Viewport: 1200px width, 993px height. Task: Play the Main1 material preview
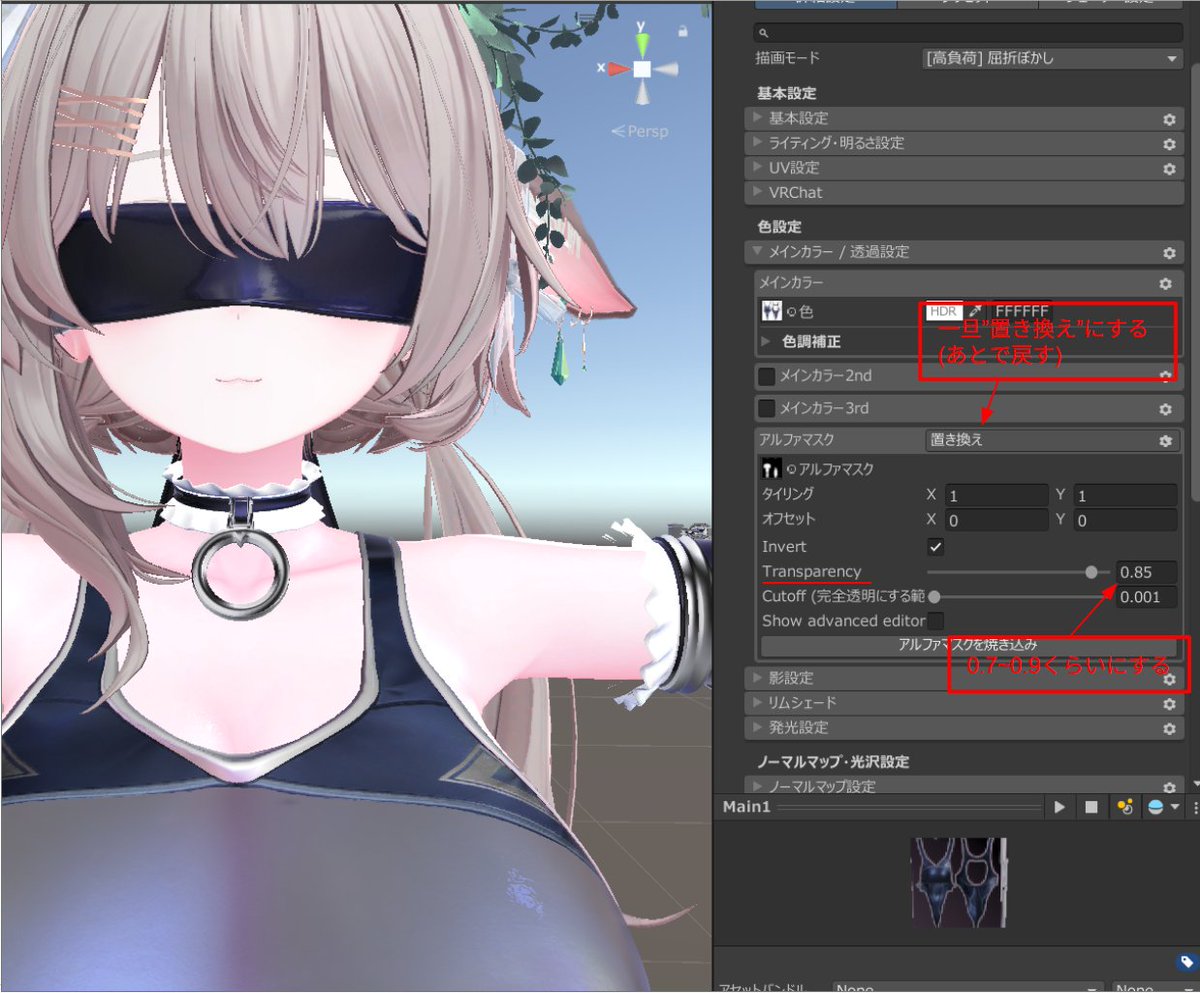click(x=1060, y=807)
